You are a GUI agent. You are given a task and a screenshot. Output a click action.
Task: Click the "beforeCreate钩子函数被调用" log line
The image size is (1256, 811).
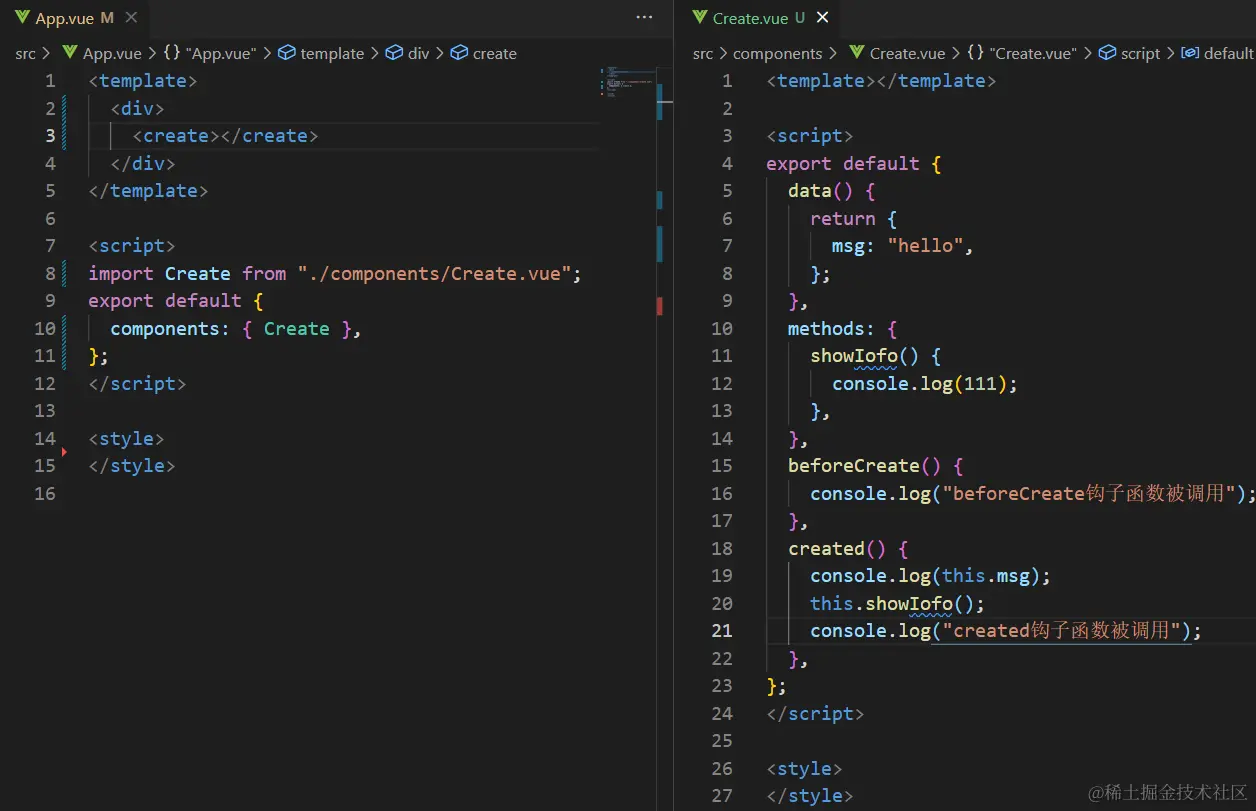tap(1033, 493)
